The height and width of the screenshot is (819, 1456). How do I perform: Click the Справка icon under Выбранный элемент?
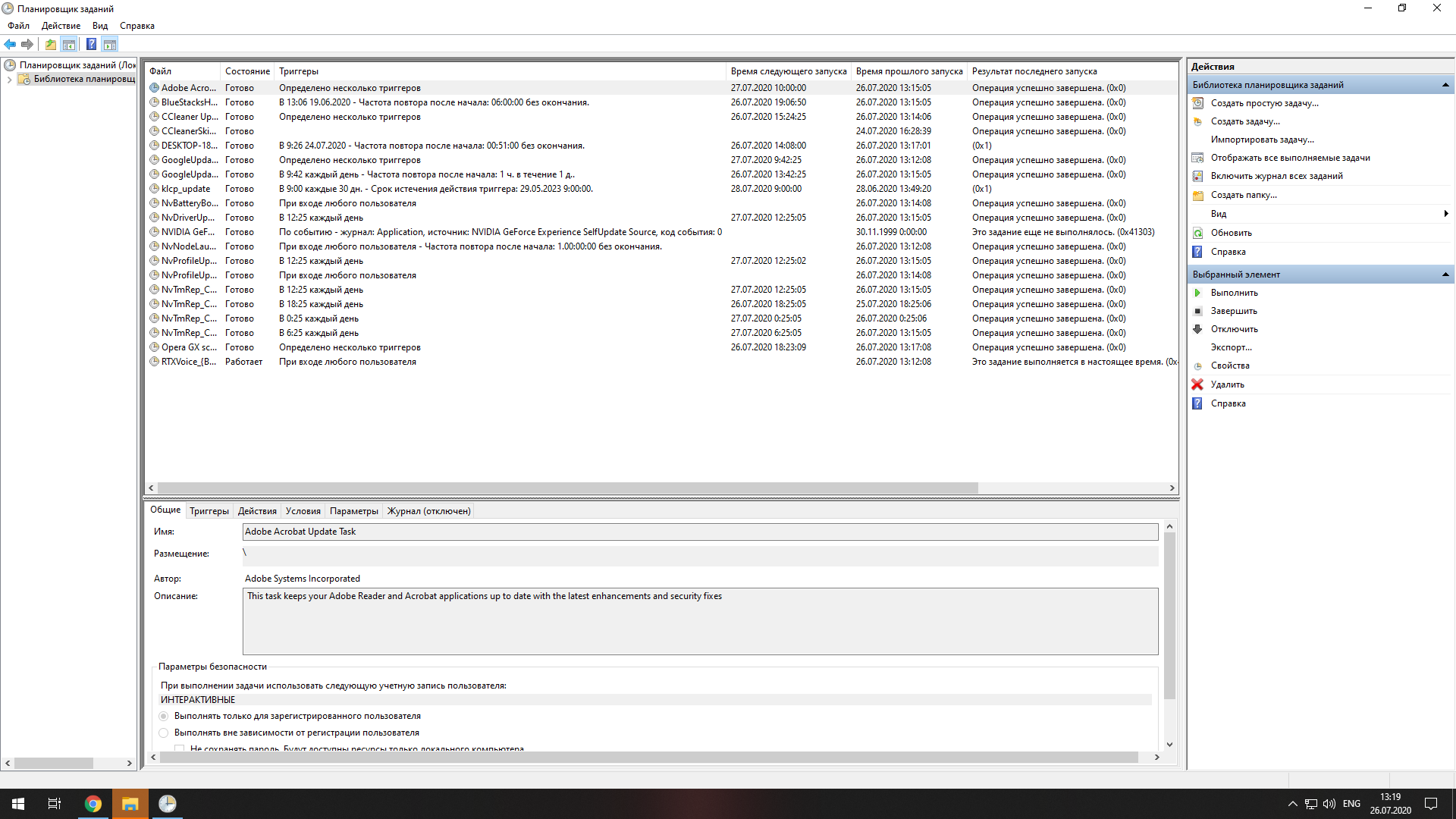[x=1197, y=403]
